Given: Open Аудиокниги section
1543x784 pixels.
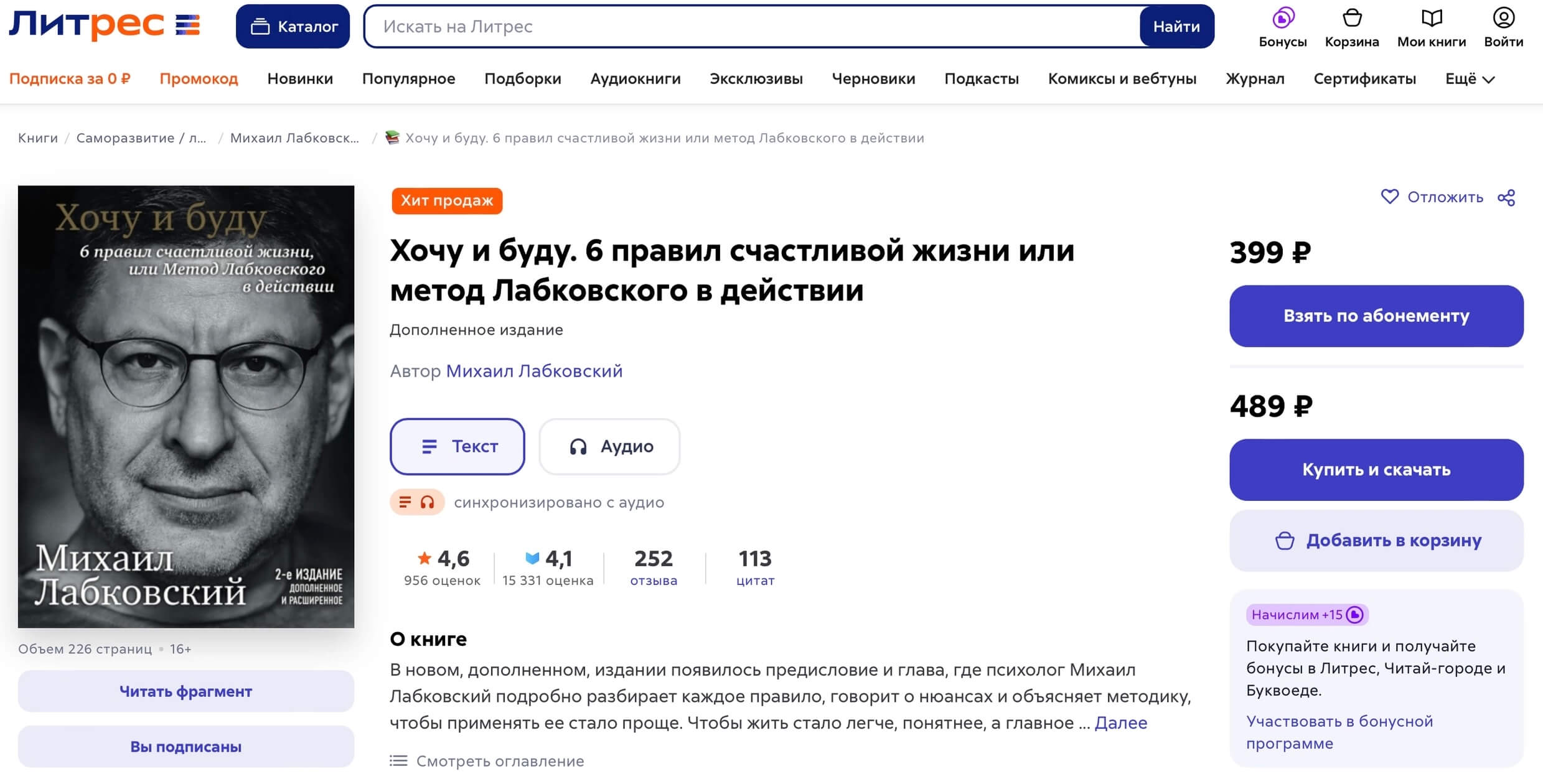Looking at the screenshot, I should pyautogui.click(x=635, y=79).
